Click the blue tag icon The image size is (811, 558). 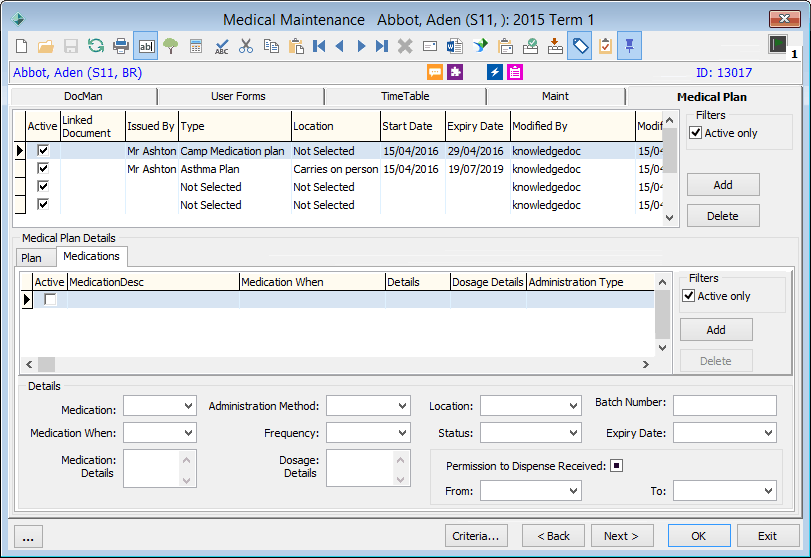tap(580, 46)
